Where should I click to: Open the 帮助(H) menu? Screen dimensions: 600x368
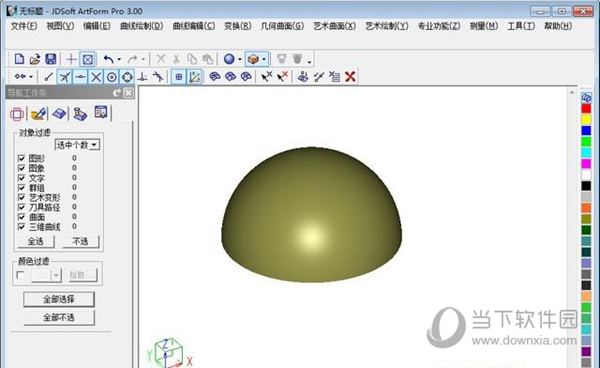pos(558,26)
